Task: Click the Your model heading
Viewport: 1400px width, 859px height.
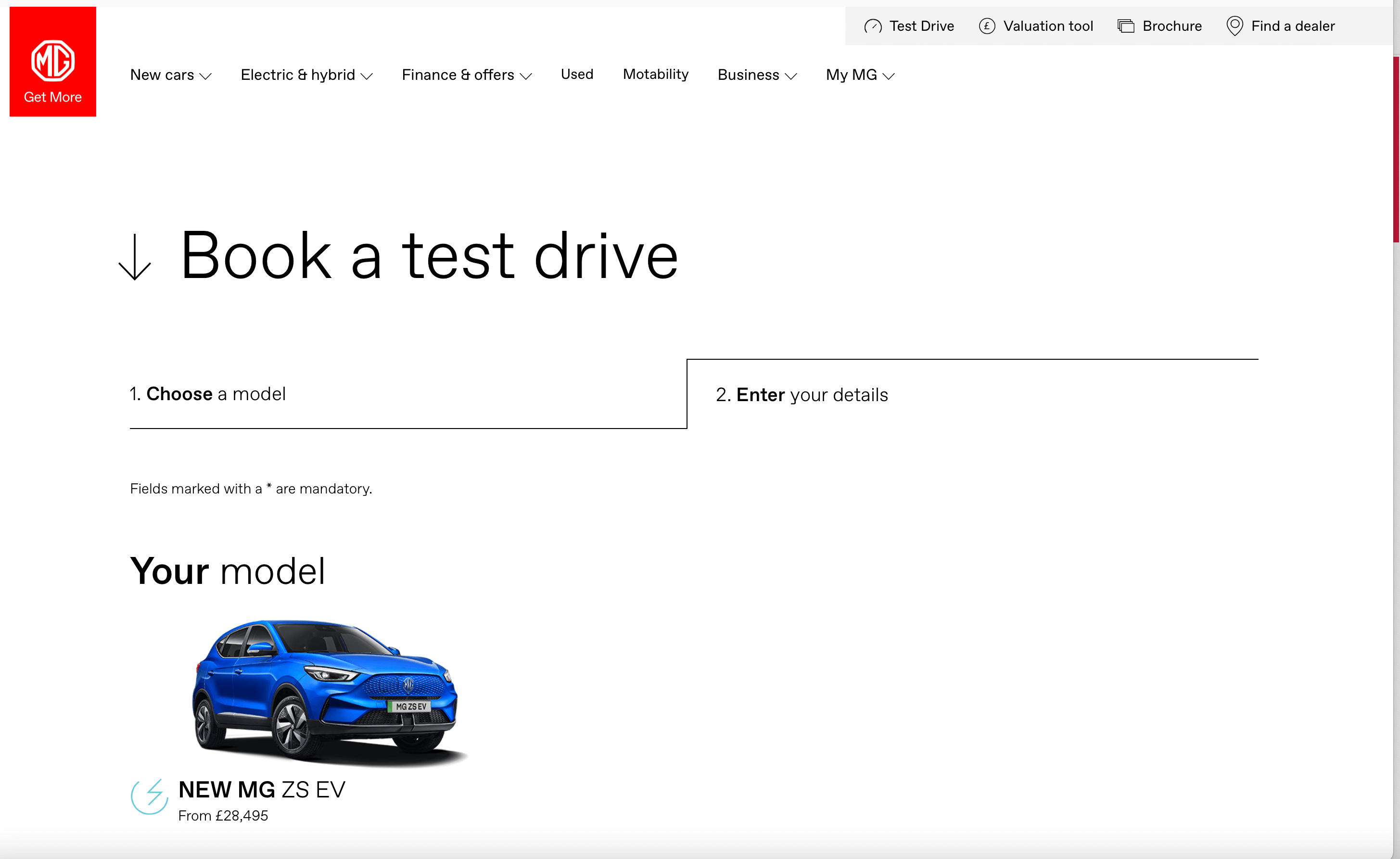Action: click(227, 571)
